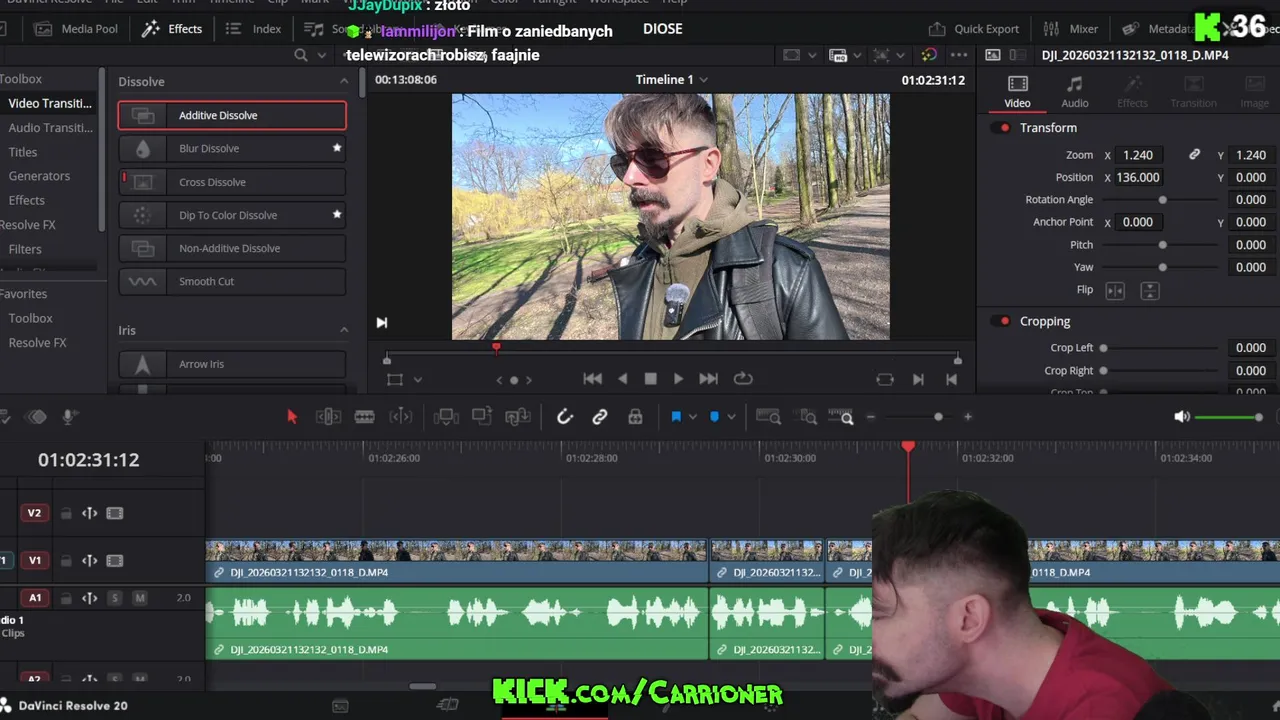The height and width of the screenshot is (720, 1280).
Task: Switch to Transition inspector tab
Action: tap(1194, 92)
